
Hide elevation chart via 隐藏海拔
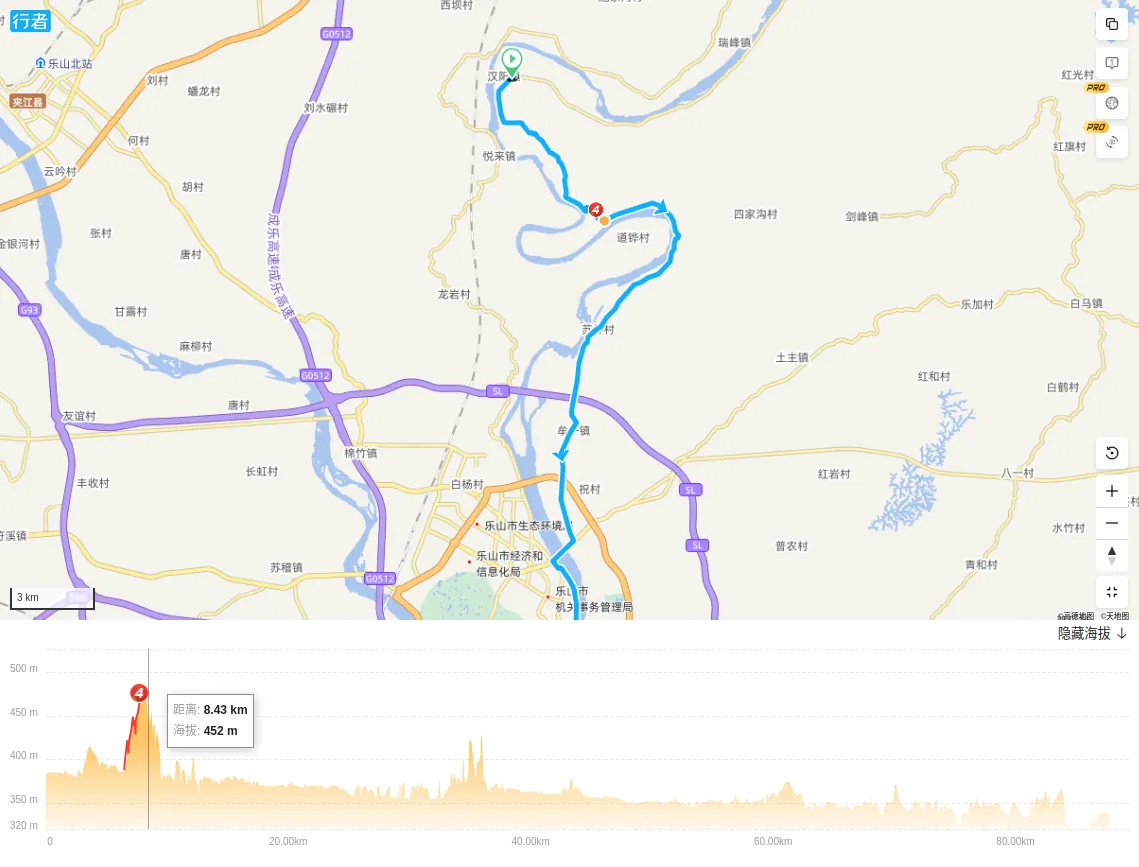pyautogui.click(x=1092, y=633)
